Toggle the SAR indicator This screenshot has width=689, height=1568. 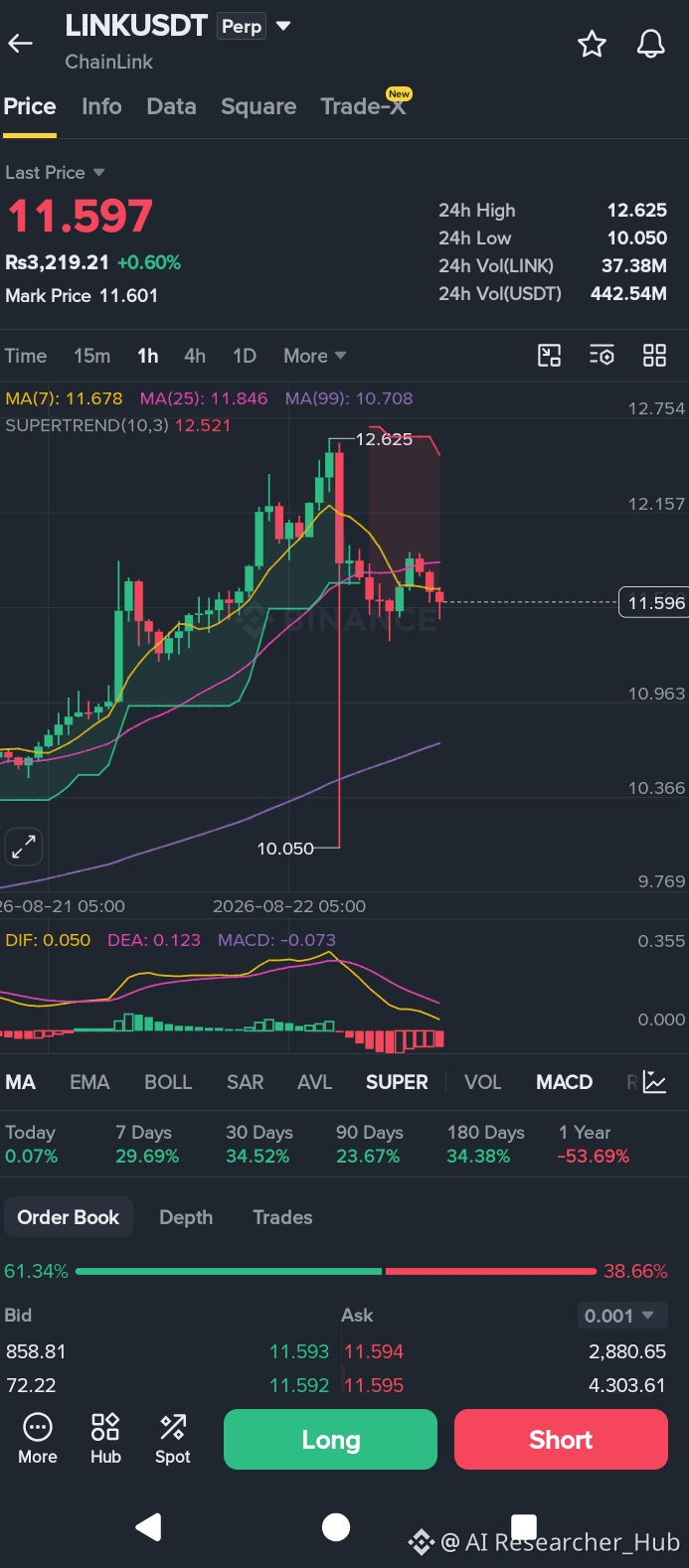click(245, 1082)
